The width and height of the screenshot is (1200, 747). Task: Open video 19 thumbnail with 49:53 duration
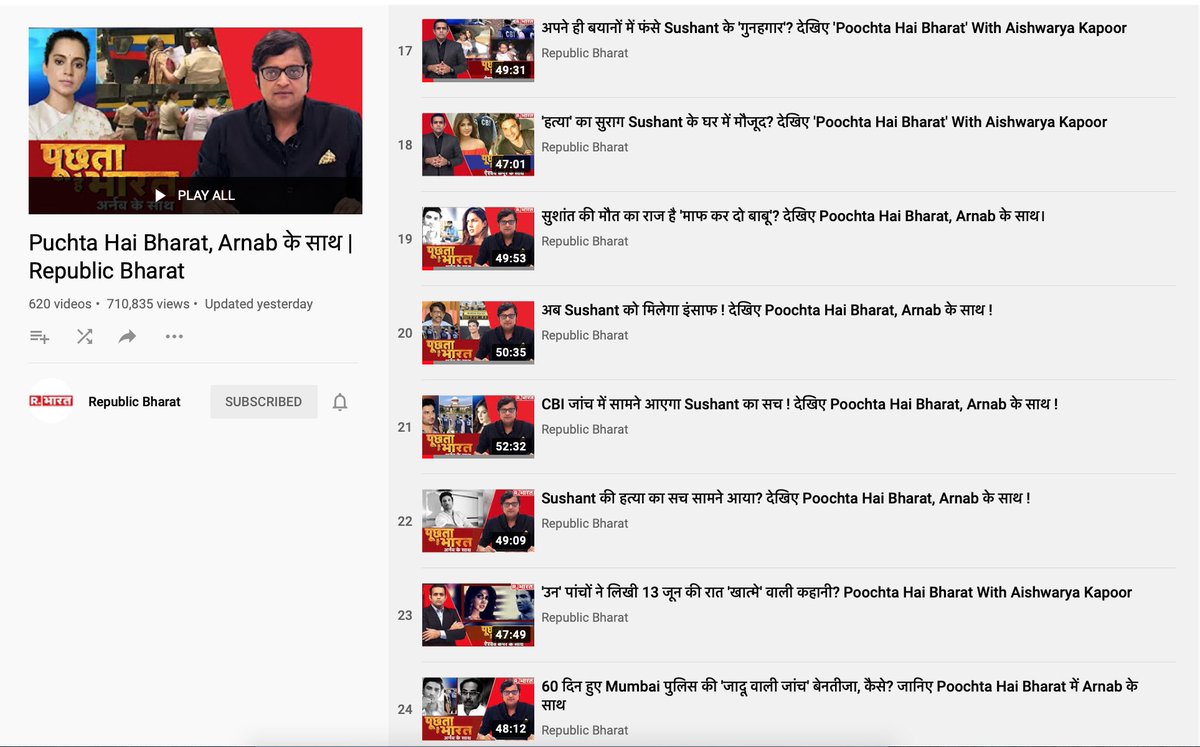pyautogui.click(x=478, y=238)
